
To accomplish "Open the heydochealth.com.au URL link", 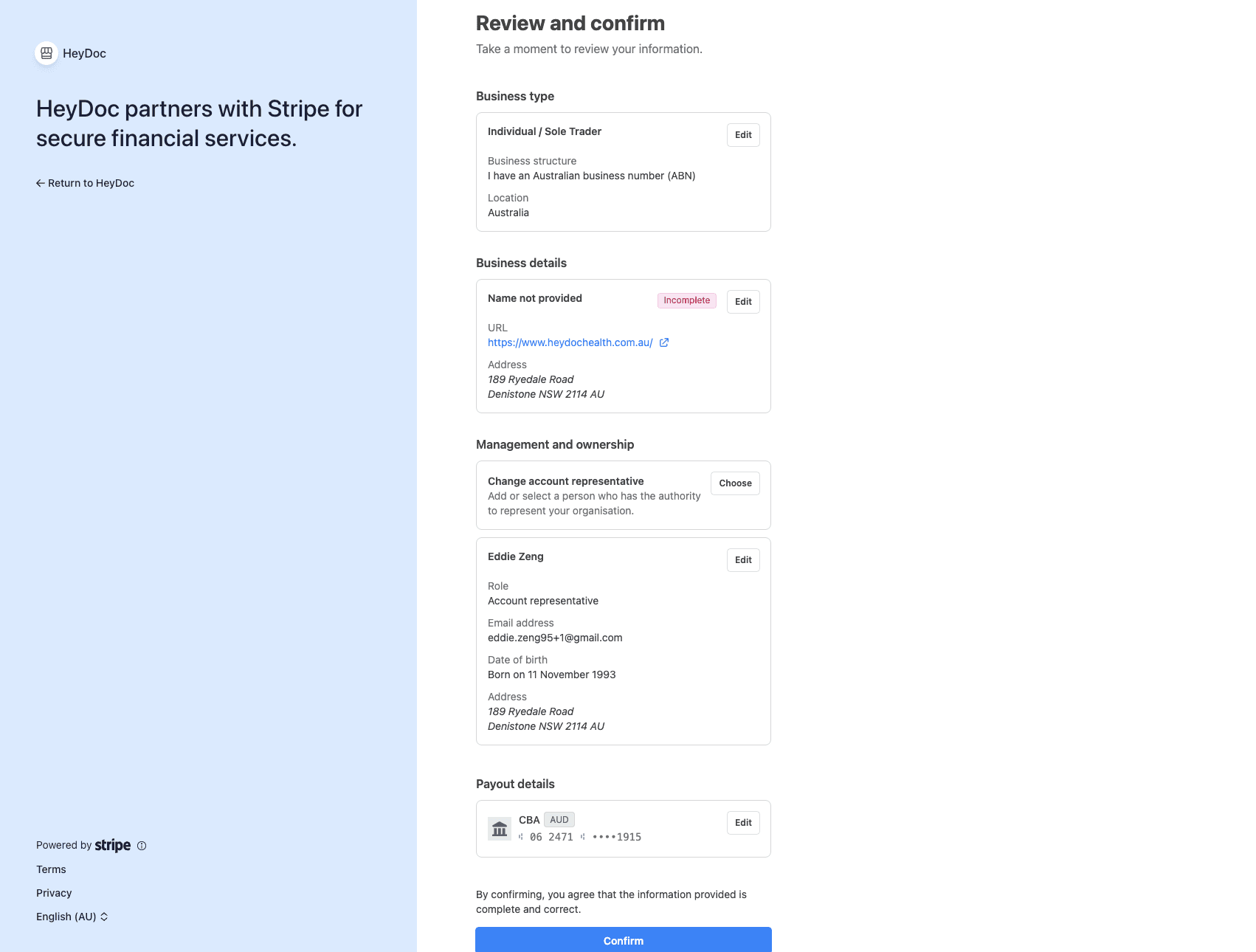I will [570, 342].
